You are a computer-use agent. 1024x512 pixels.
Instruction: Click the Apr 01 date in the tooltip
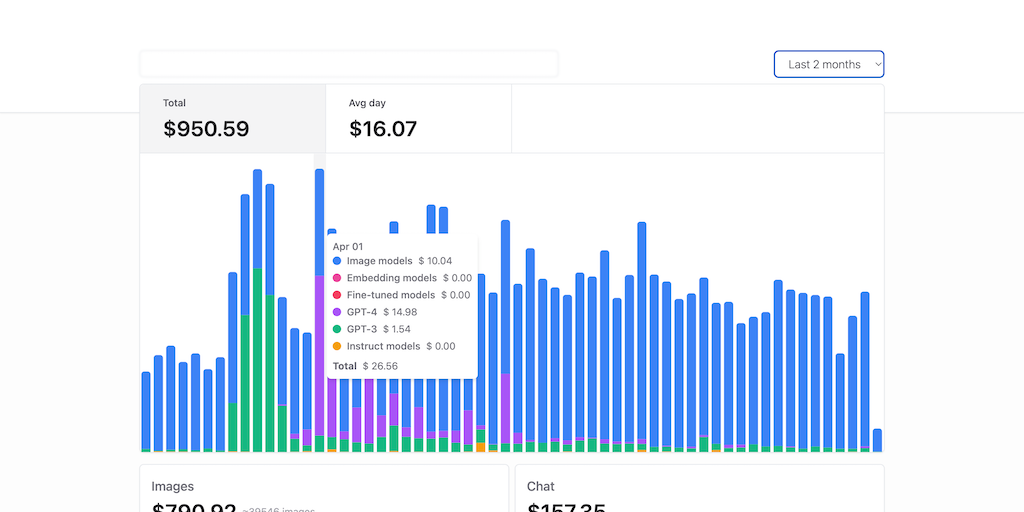(x=348, y=246)
